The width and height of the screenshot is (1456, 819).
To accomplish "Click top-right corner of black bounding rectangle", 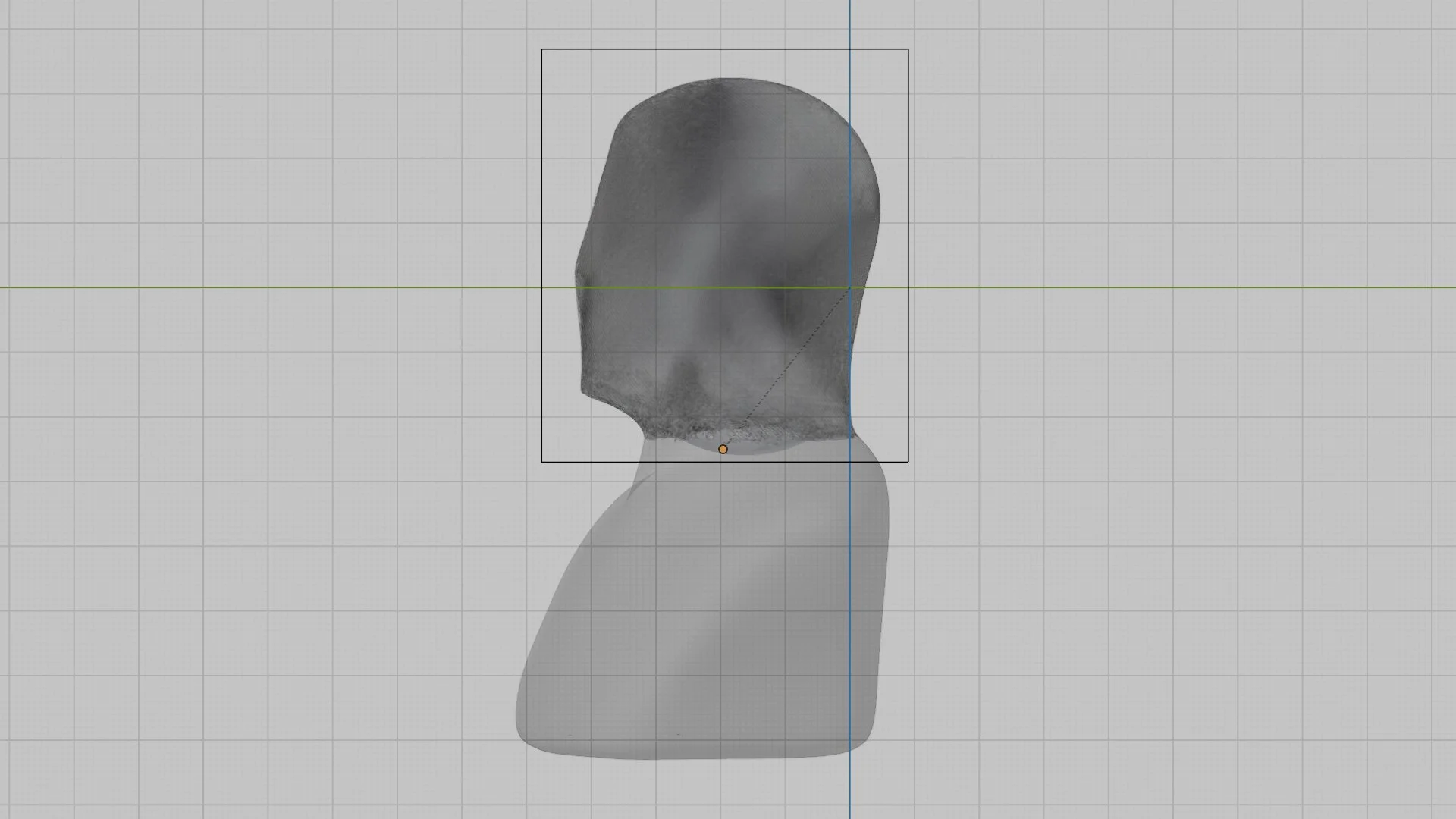I will pos(908,49).
